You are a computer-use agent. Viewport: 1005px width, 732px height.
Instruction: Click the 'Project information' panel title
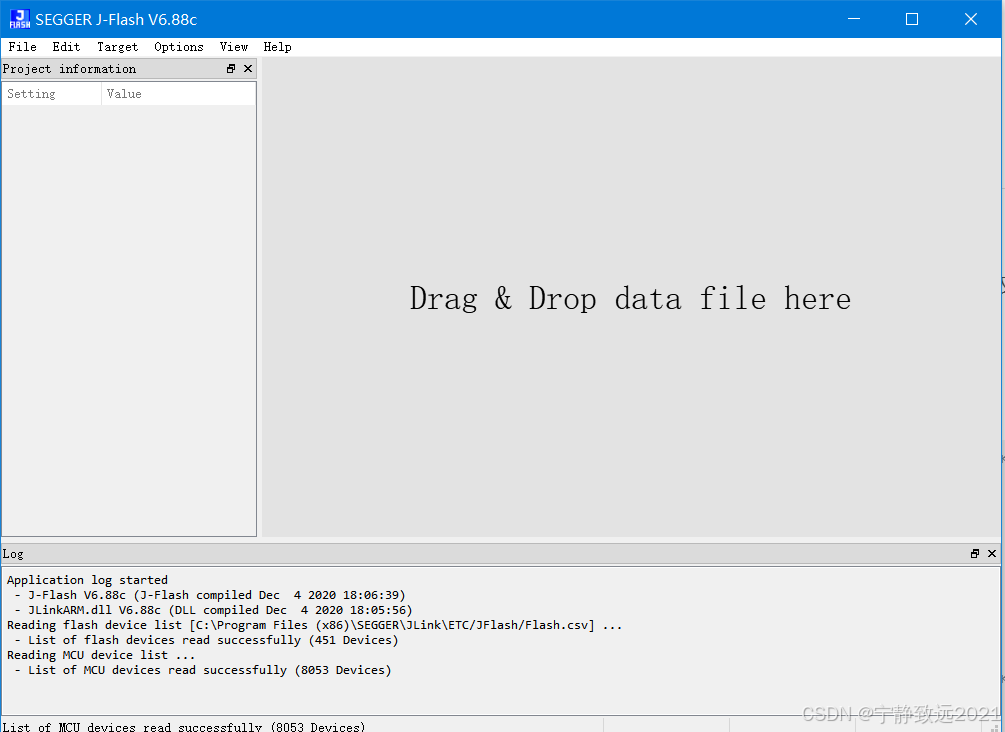[69, 69]
